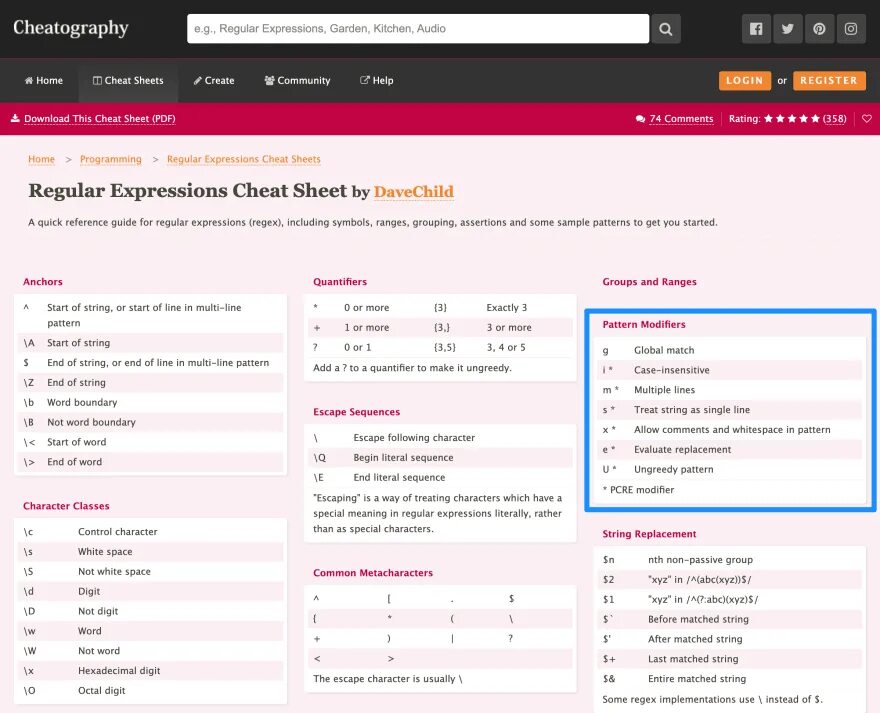Screen dimensions: 880x713
Task: Click the Escape Sequences heading
Action: pos(356,412)
